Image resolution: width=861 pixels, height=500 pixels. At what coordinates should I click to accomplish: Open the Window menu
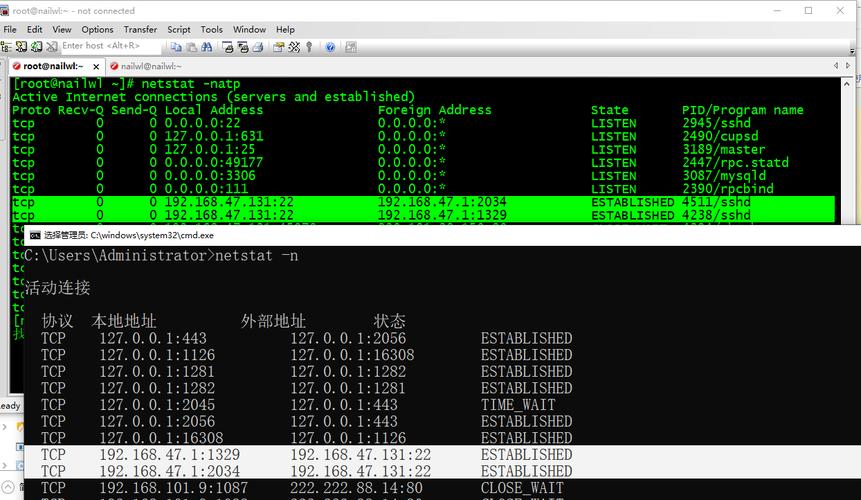249,30
